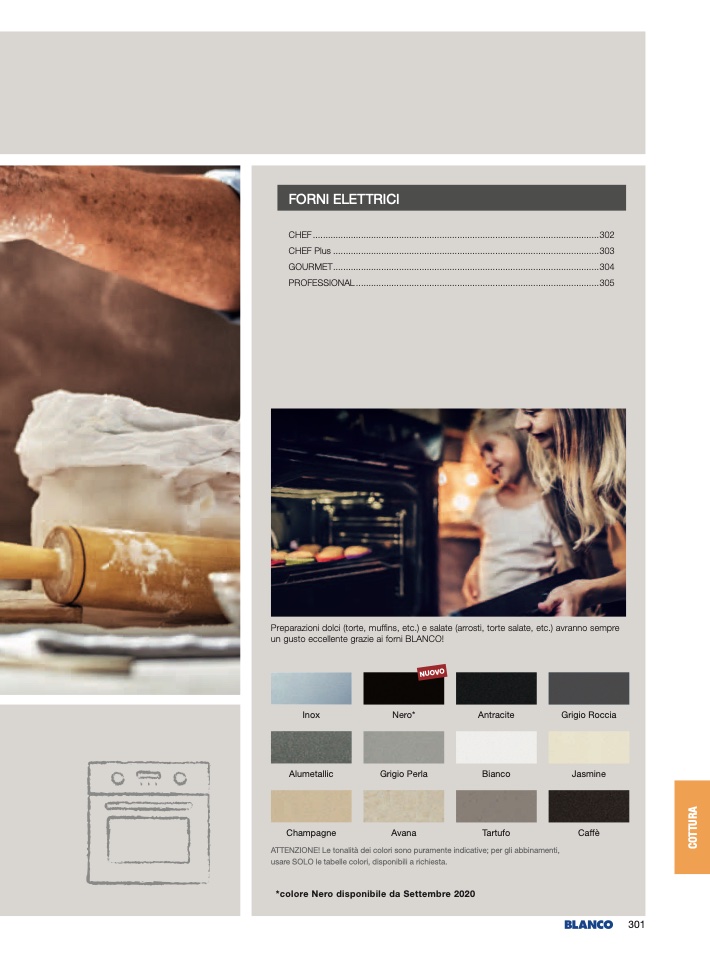The width and height of the screenshot is (710, 958).
Task: Click the oven outline icon
Action: 148,822
